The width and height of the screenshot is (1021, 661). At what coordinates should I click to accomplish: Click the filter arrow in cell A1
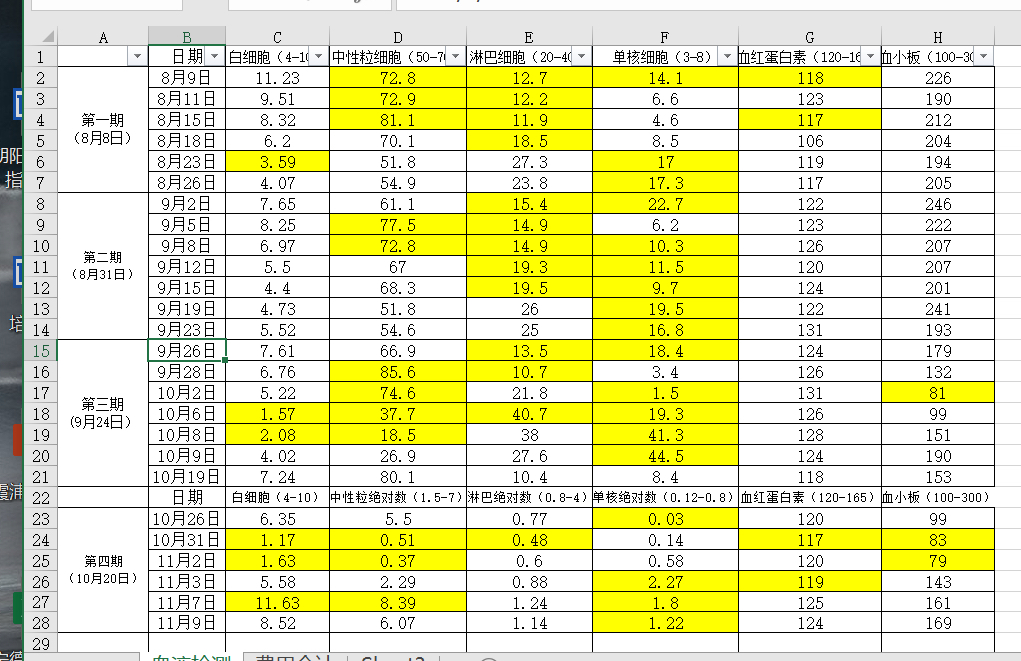click(137, 57)
